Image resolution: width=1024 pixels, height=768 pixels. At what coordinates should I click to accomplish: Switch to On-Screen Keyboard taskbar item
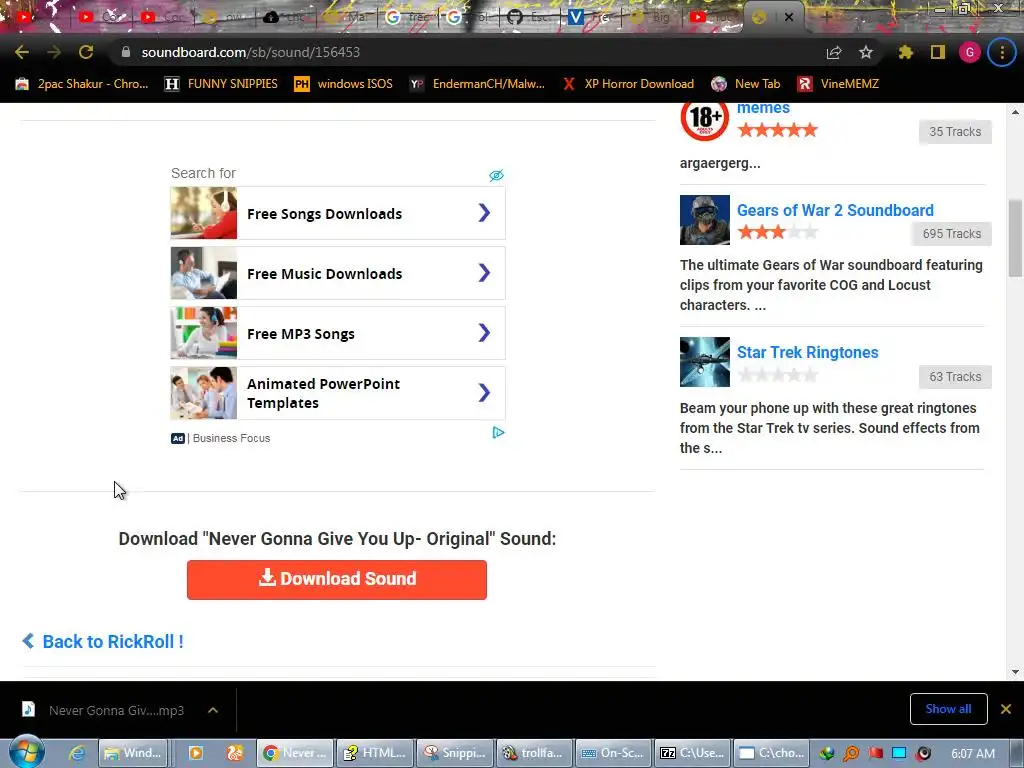coord(614,753)
